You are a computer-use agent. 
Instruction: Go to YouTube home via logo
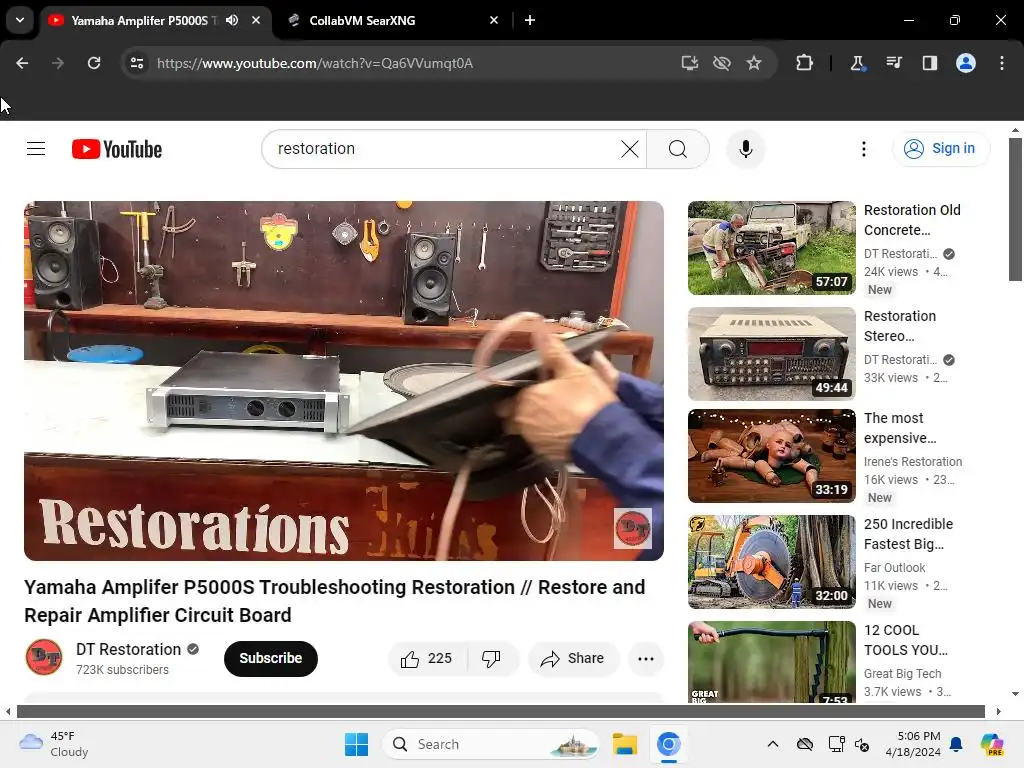pos(117,149)
